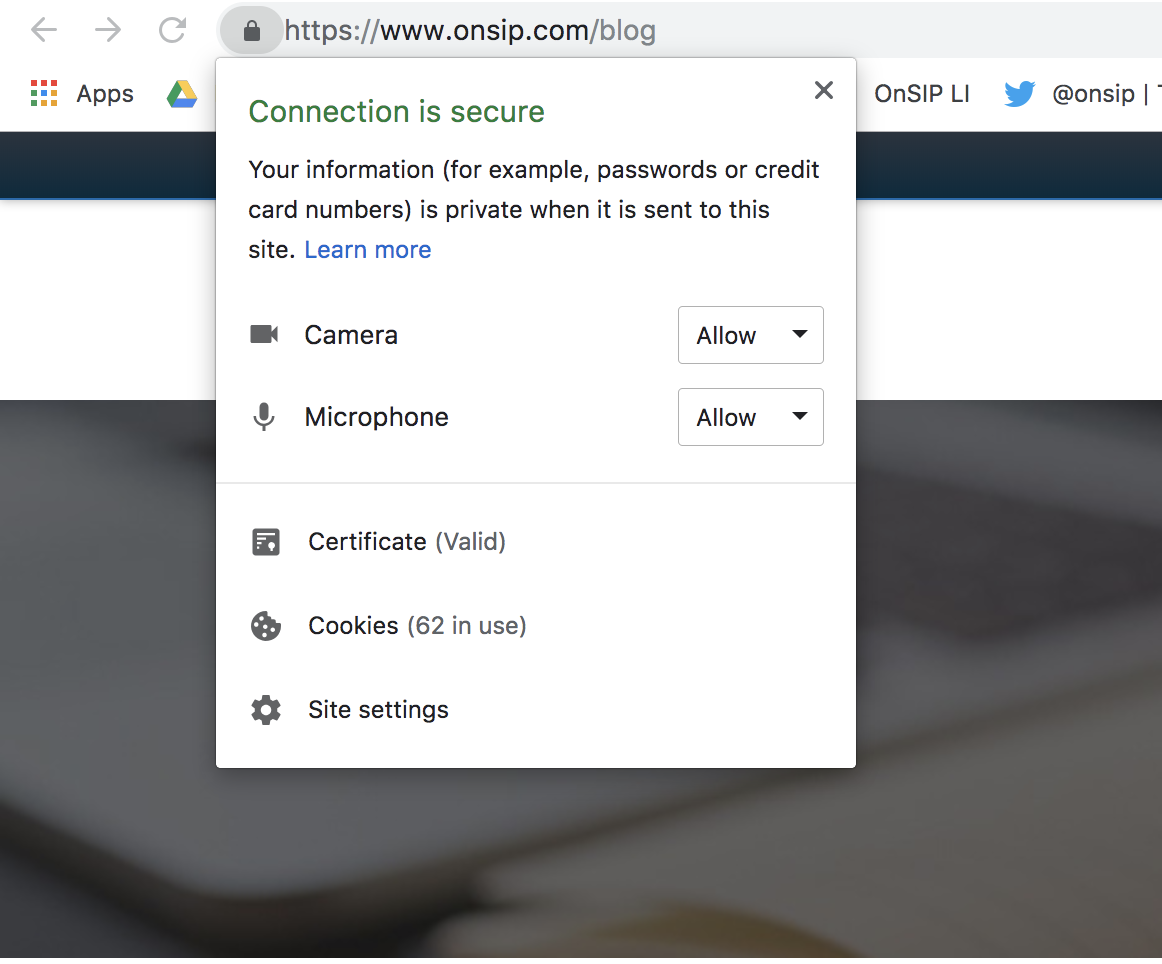Open Site settings from the popup
Image resolution: width=1162 pixels, height=964 pixels.
tap(376, 709)
